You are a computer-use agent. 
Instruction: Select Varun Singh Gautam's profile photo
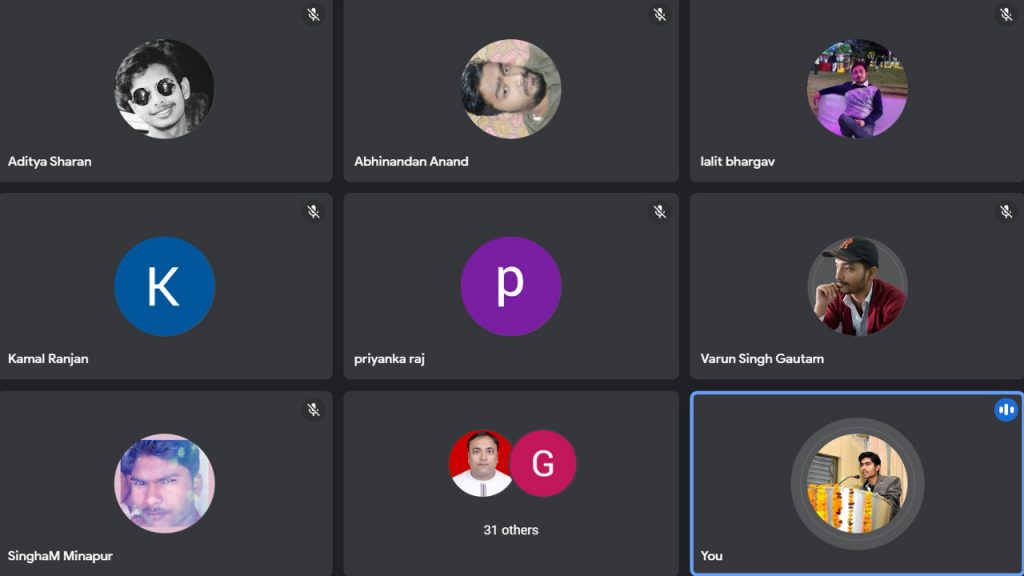[x=857, y=286]
